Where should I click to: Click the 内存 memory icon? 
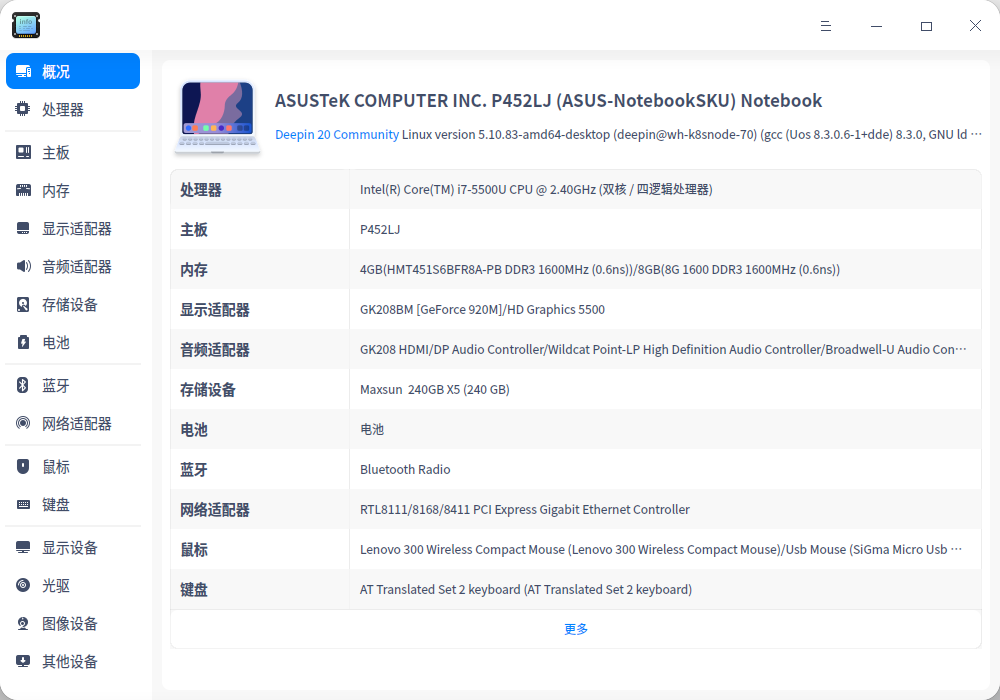(23, 191)
